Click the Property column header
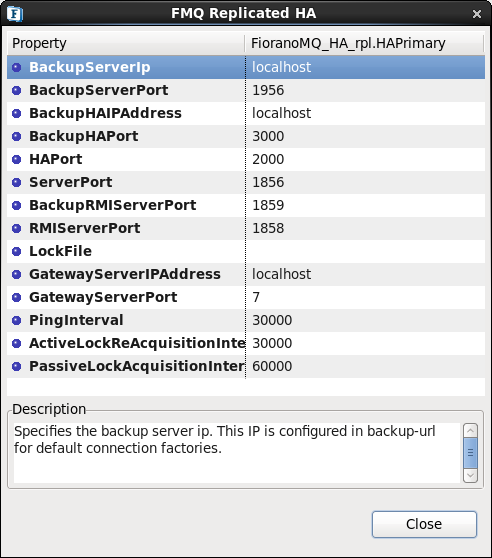Image resolution: width=492 pixels, height=558 pixels. [126, 43]
